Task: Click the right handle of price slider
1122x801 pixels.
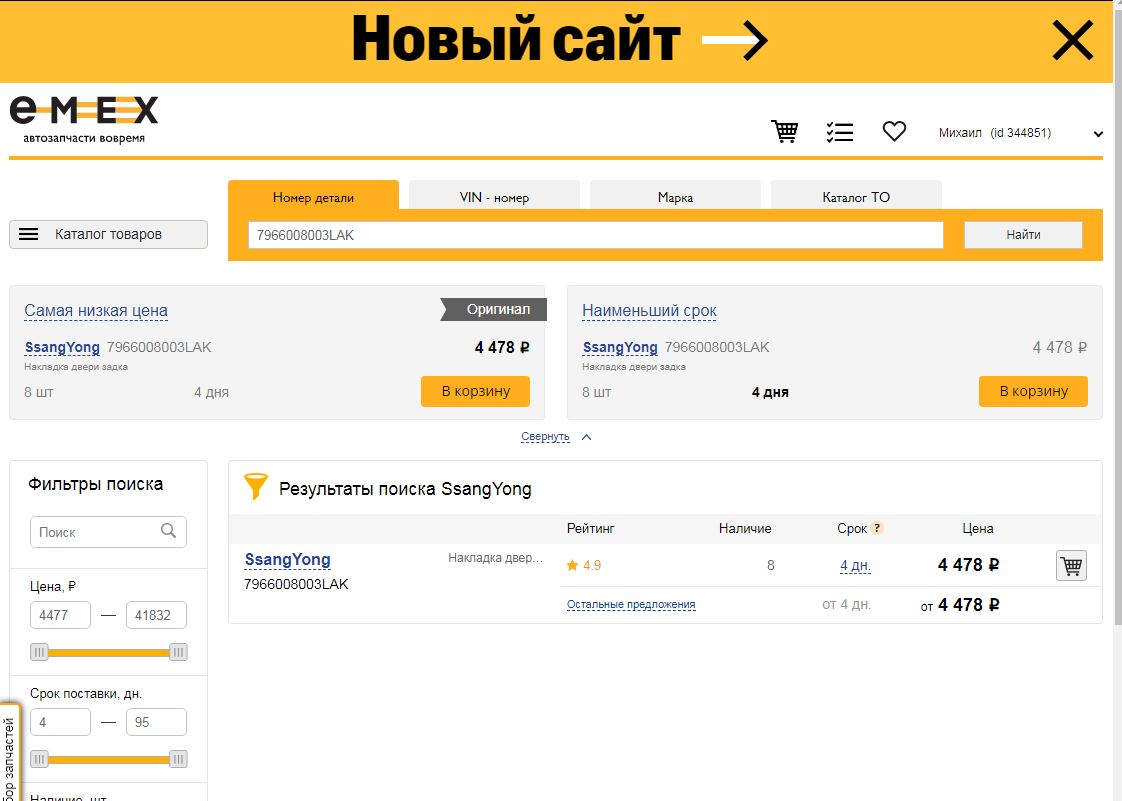Action: 178,653
